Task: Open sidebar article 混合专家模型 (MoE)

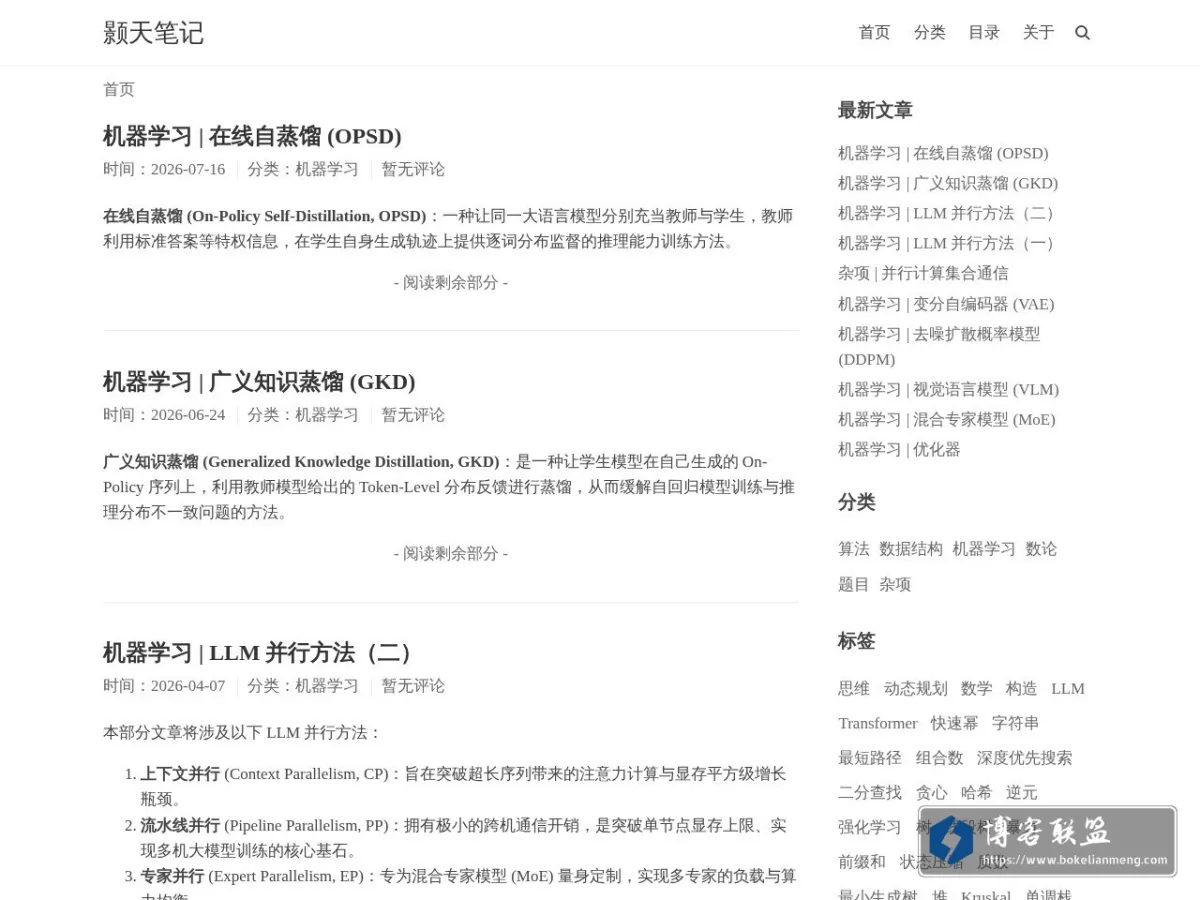Action: 947,419
